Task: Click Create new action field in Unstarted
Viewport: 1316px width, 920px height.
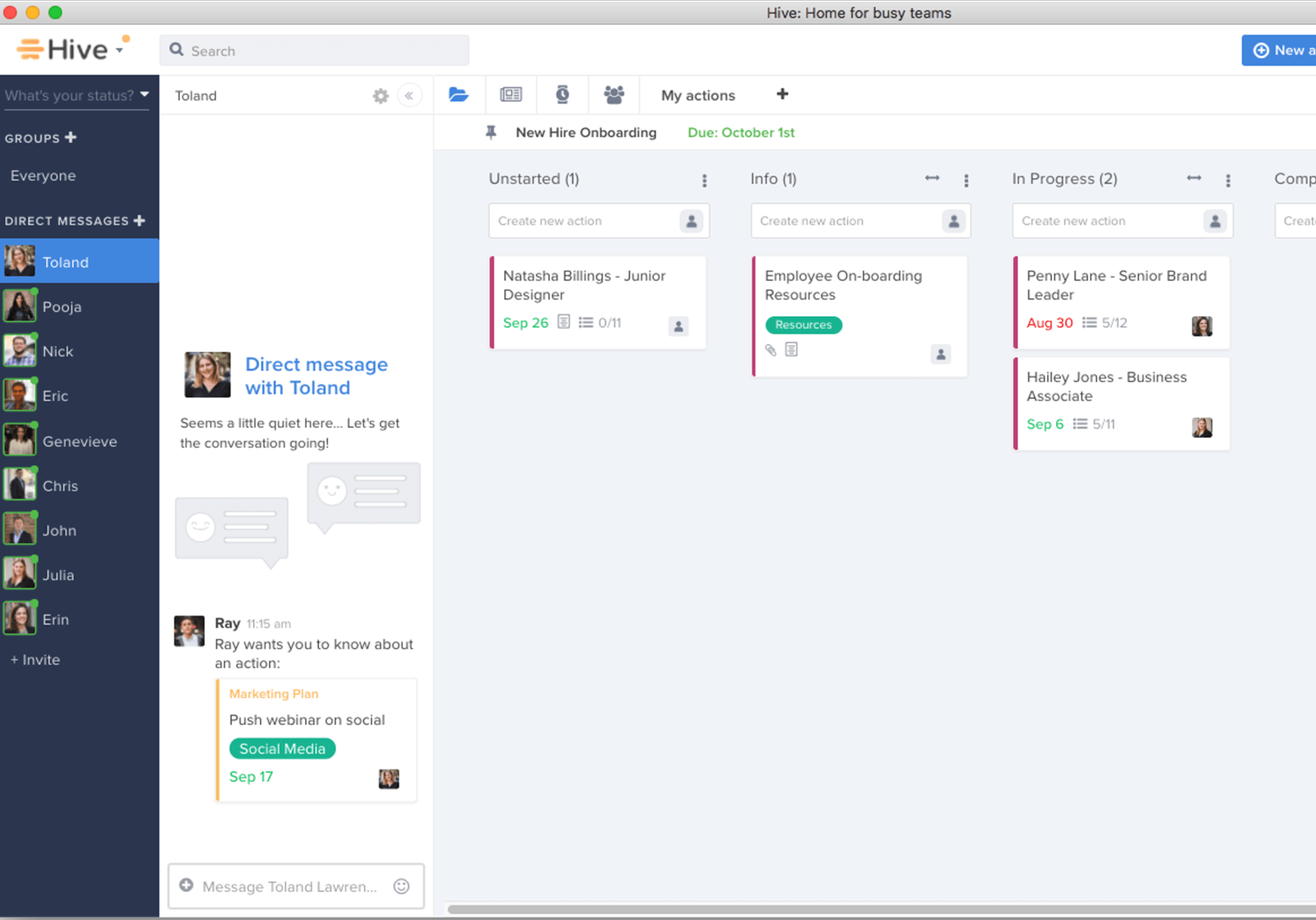Action: (599, 221)
